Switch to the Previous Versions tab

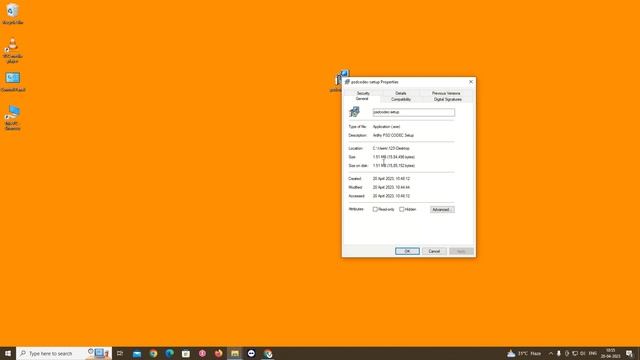coord(446,93)
